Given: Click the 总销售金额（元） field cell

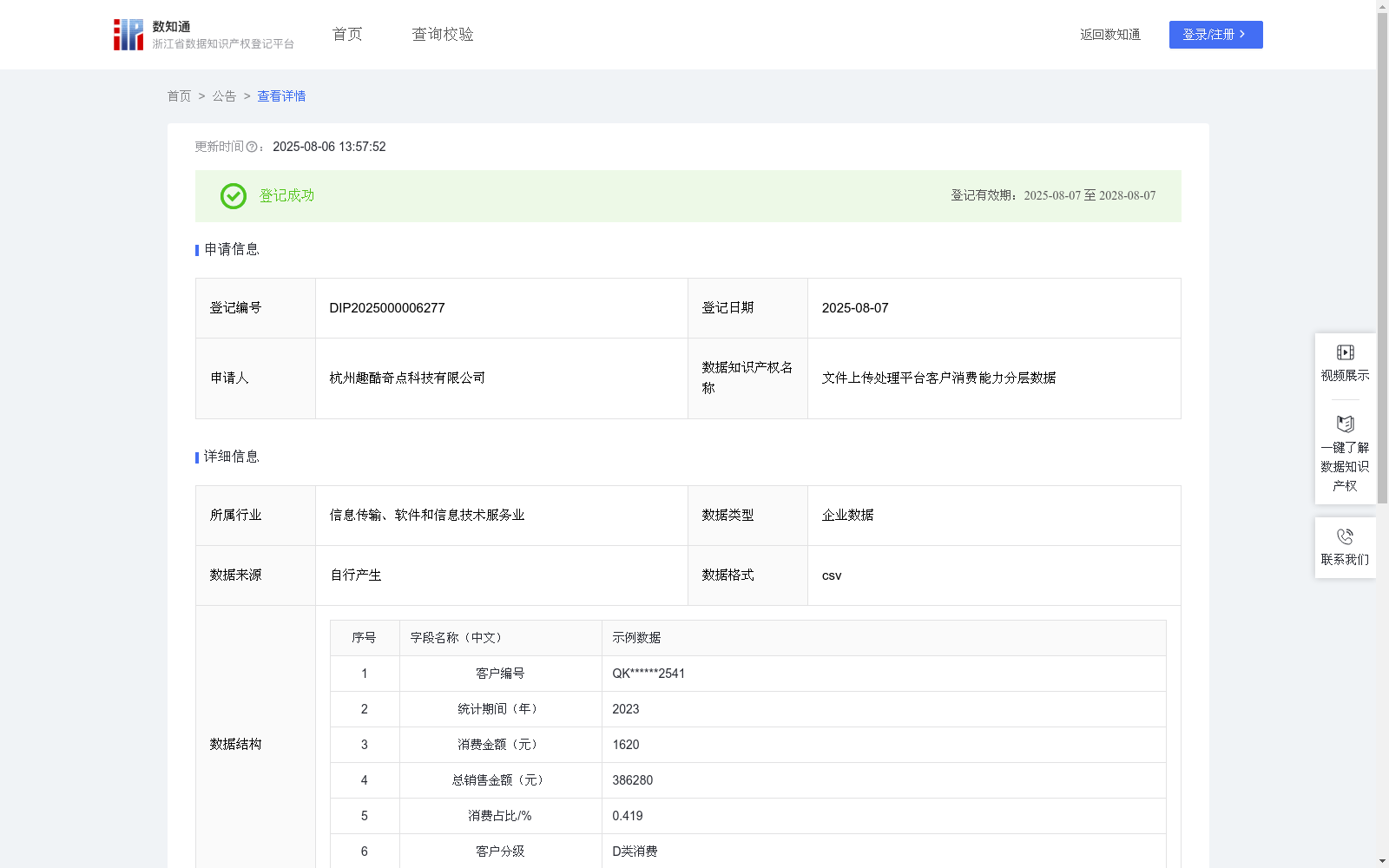Looking at the screenshot, I should (500, 780).
